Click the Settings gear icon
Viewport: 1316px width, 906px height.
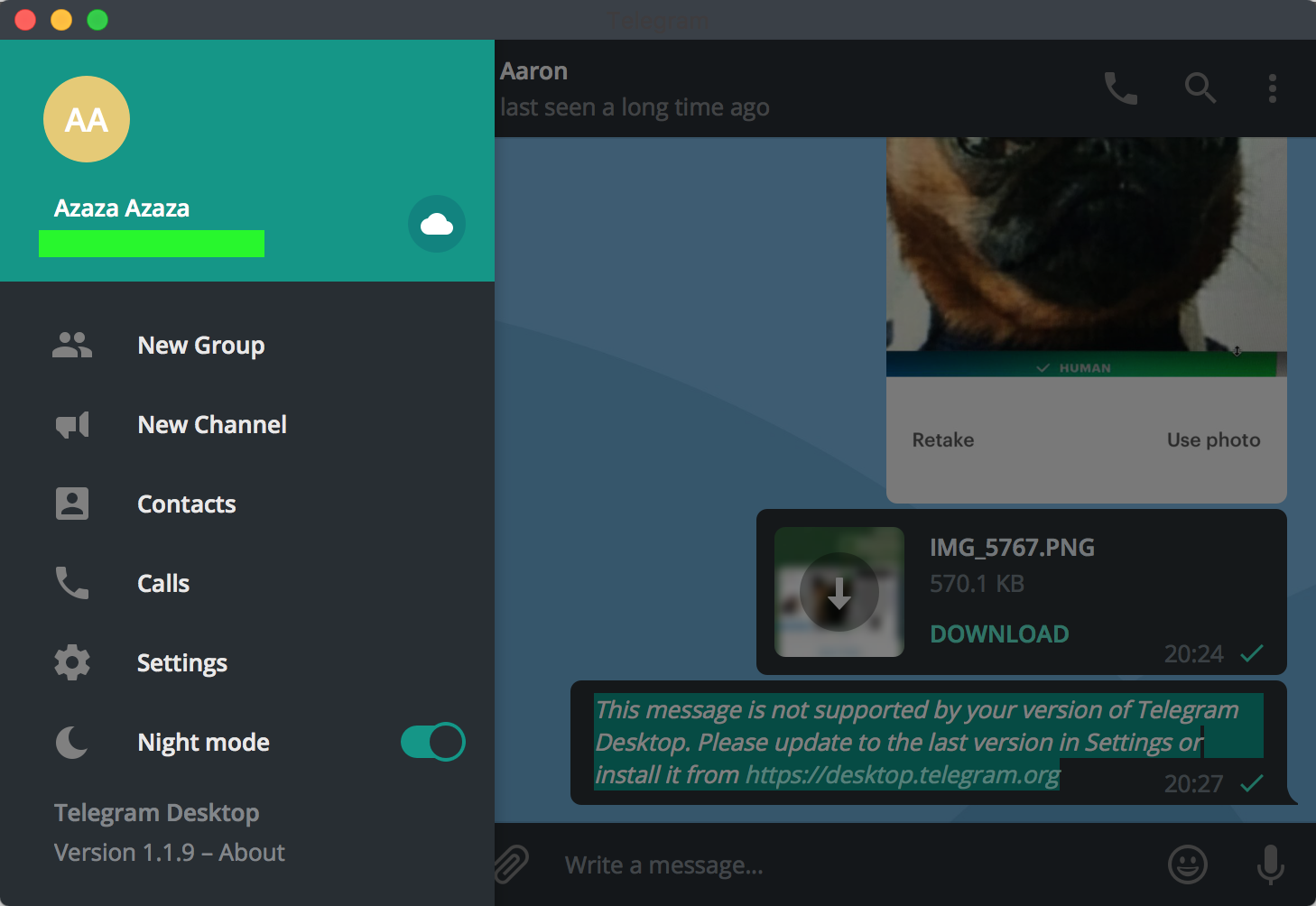[72, 662]
